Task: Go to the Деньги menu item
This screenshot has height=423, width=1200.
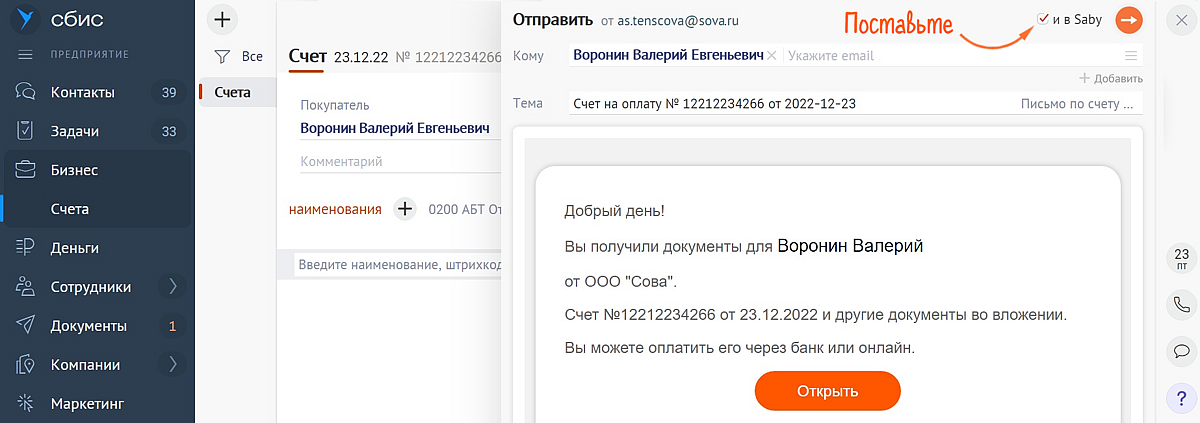Action: pyautogui.click(x=75, y=248)
